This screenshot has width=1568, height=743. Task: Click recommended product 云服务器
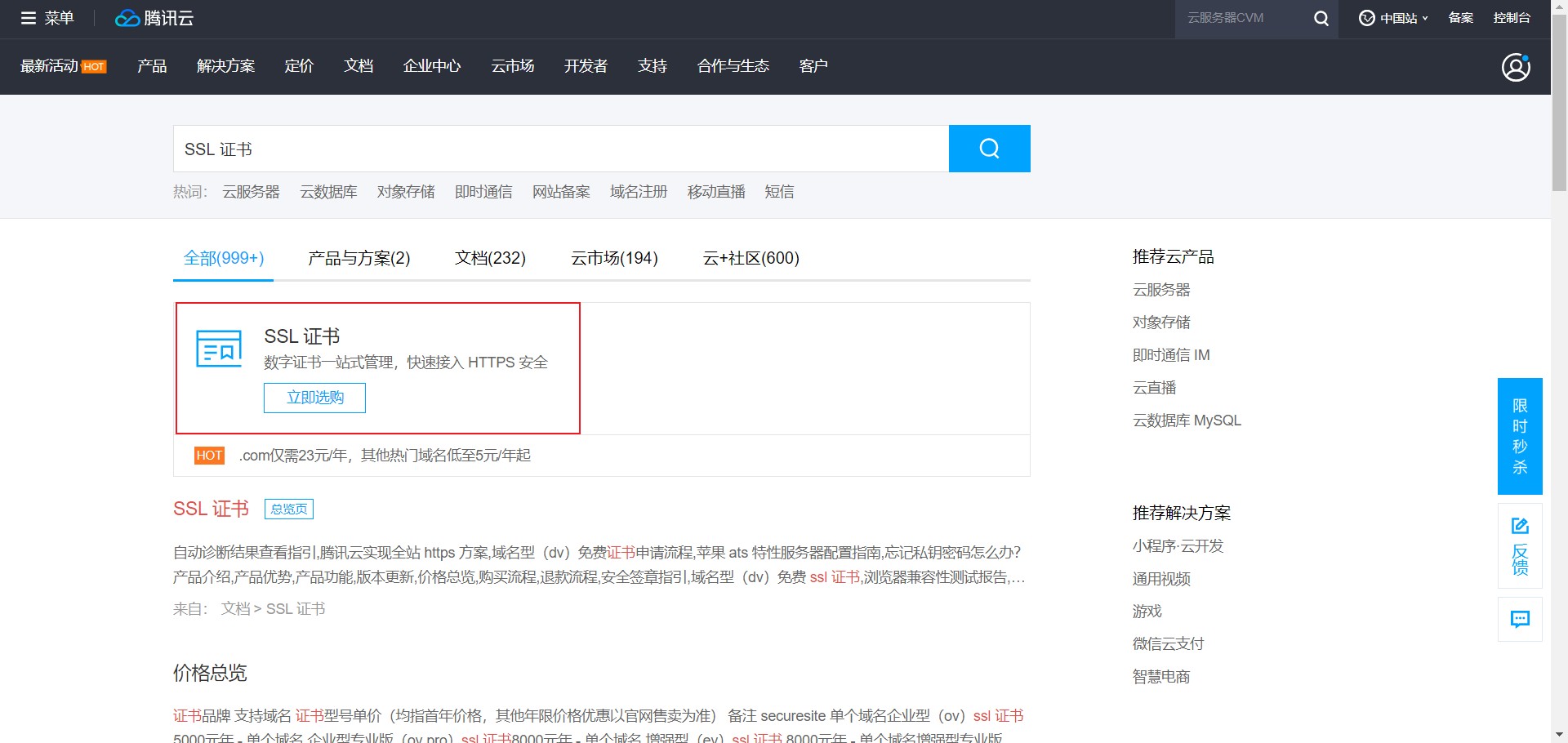[x=1161, y=290]
